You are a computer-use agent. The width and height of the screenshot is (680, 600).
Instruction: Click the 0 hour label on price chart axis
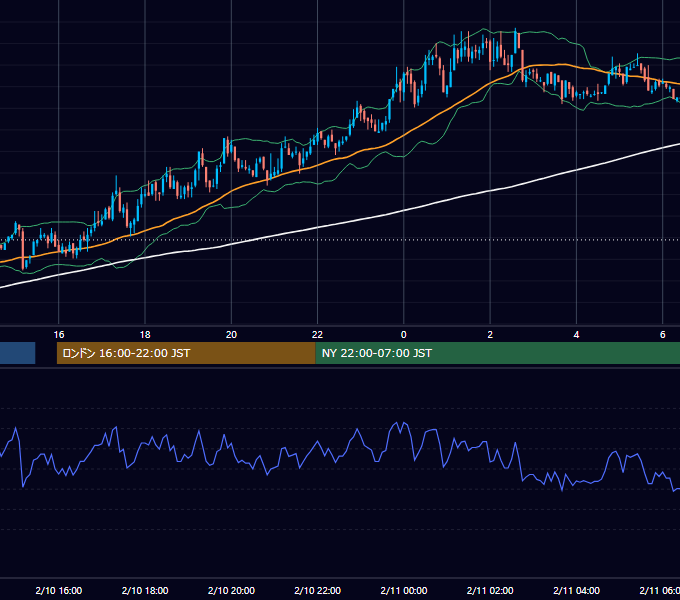click(404, 335)
